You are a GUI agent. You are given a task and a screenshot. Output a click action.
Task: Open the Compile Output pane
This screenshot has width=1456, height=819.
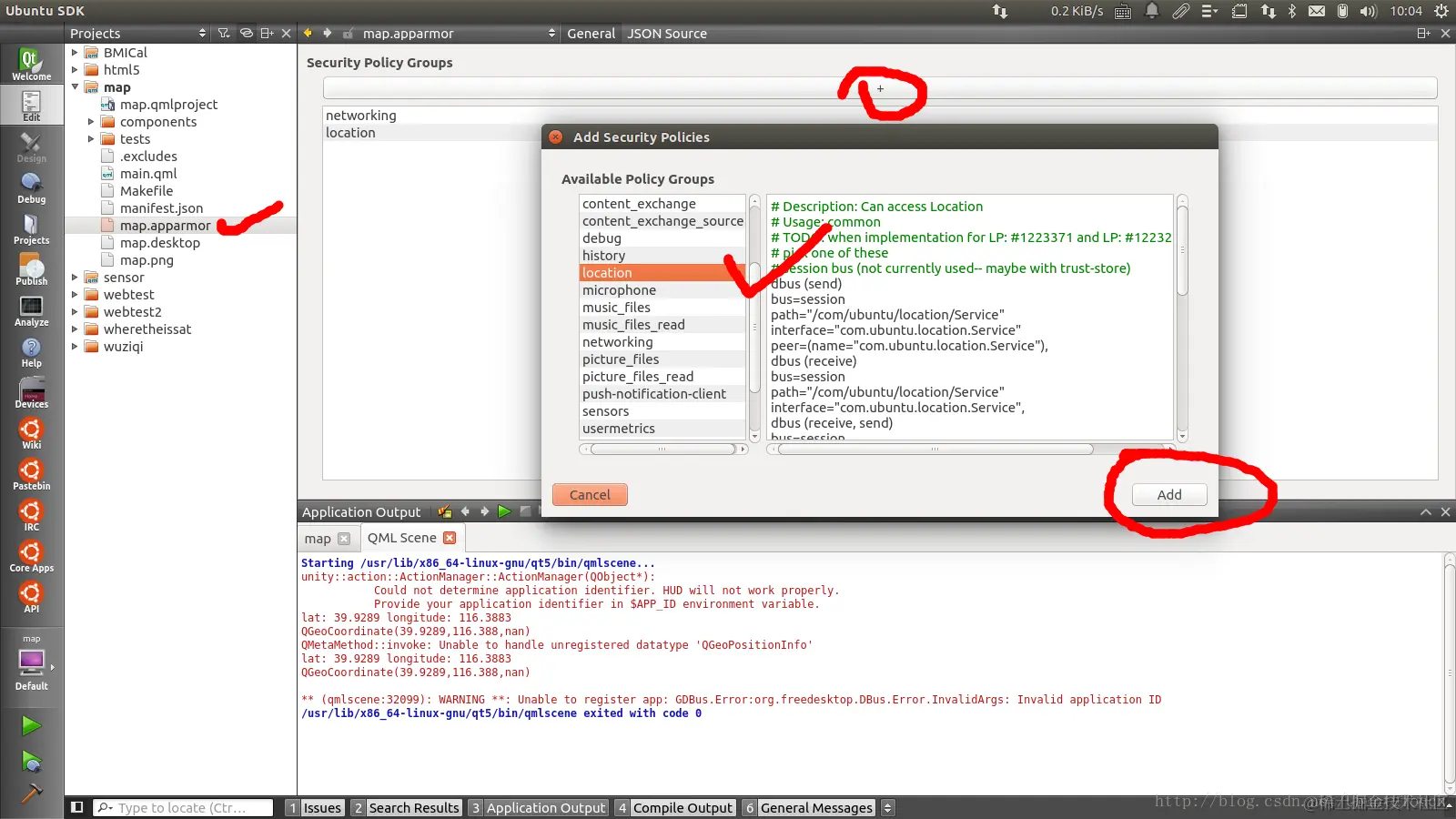coord(674,808)
